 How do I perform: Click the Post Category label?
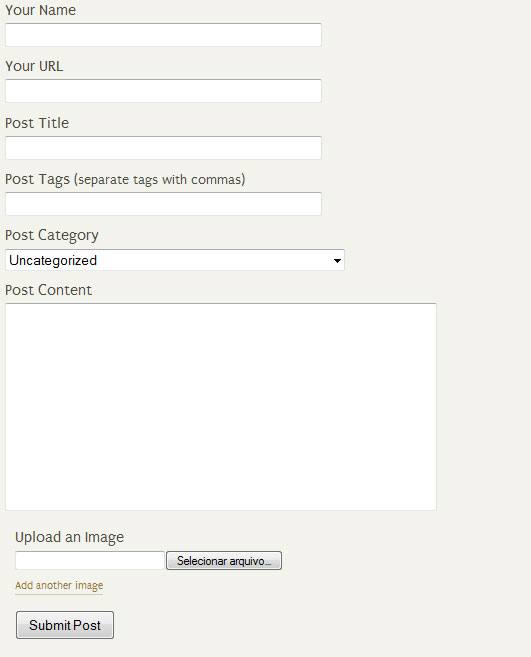click(52, 235)
